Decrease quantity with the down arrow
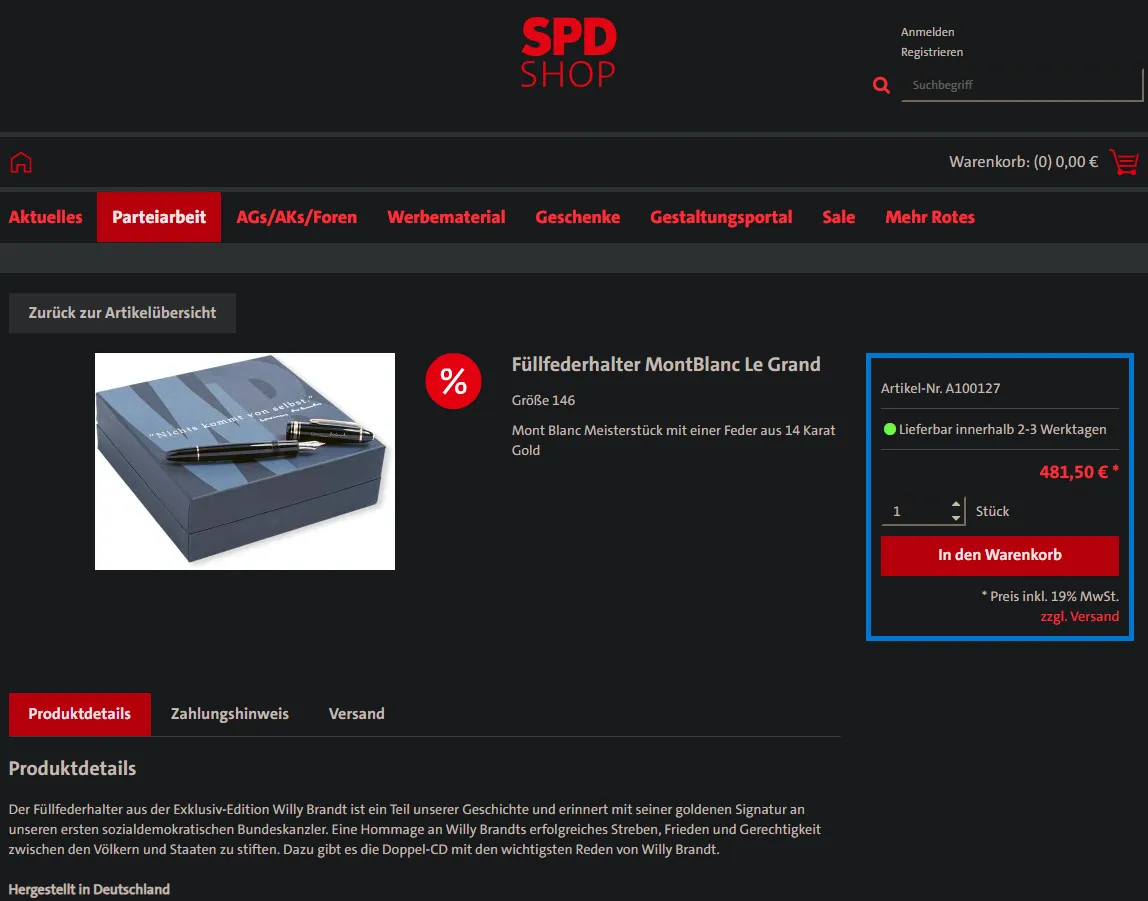This screenshot has height=901, width=1148. click(x=955, y=517)
